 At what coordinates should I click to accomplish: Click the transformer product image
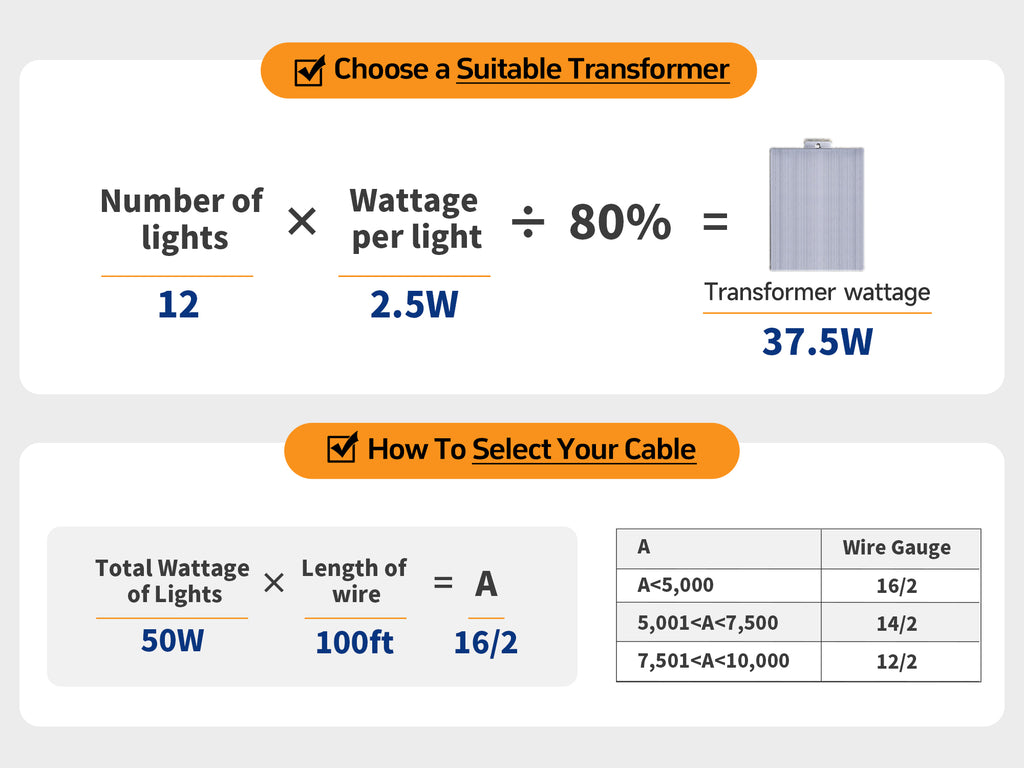click(x=816, y=206)
